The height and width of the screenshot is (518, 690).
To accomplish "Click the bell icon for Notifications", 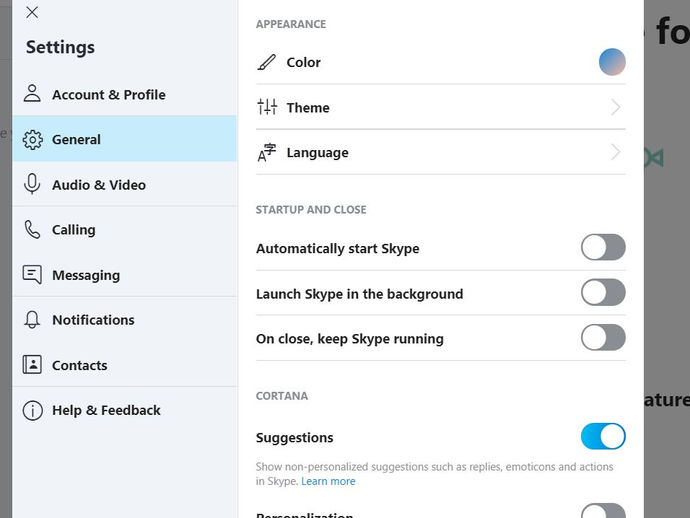I will click(x=32, y=320).
